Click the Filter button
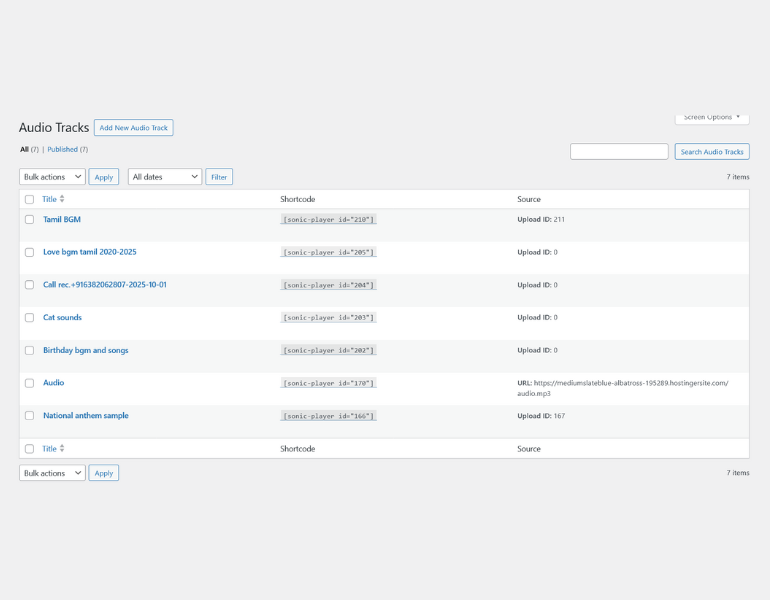 pos(219,177)
